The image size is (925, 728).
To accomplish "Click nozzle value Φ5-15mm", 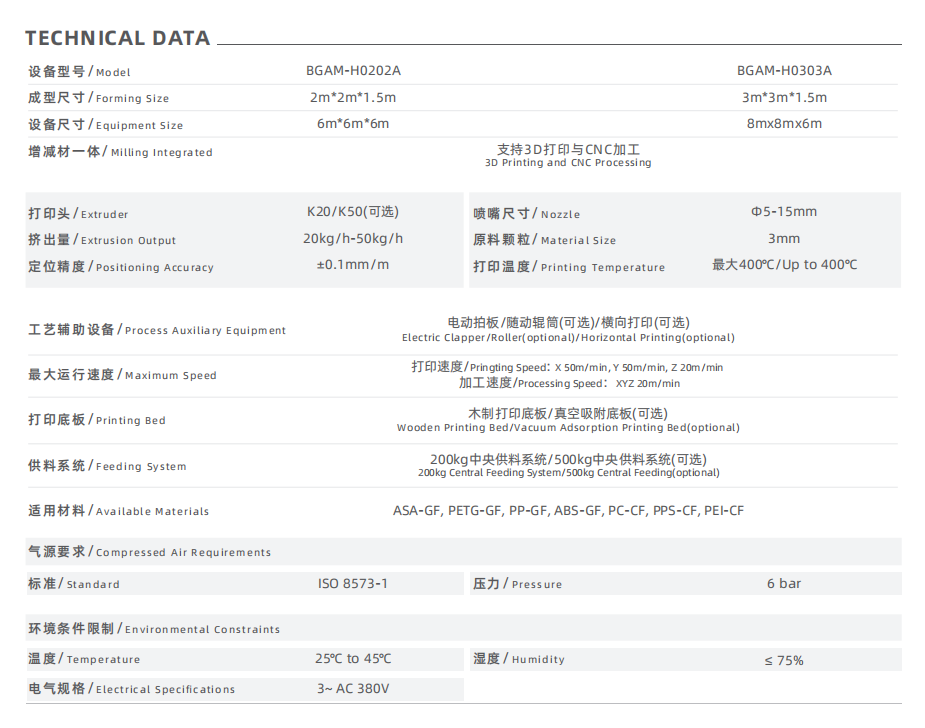I will (784, 212).
